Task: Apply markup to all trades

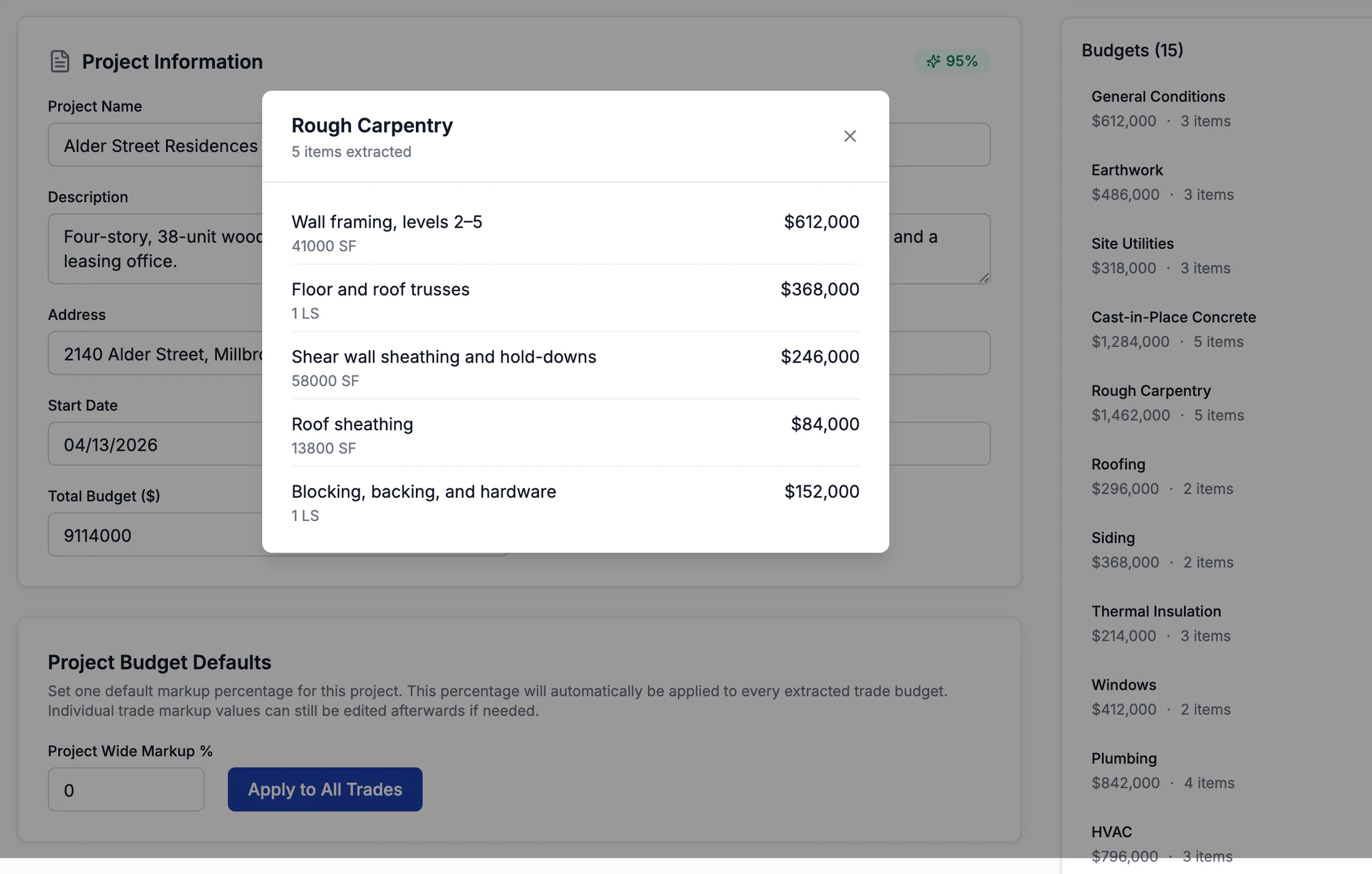Action: click(325, 789)
